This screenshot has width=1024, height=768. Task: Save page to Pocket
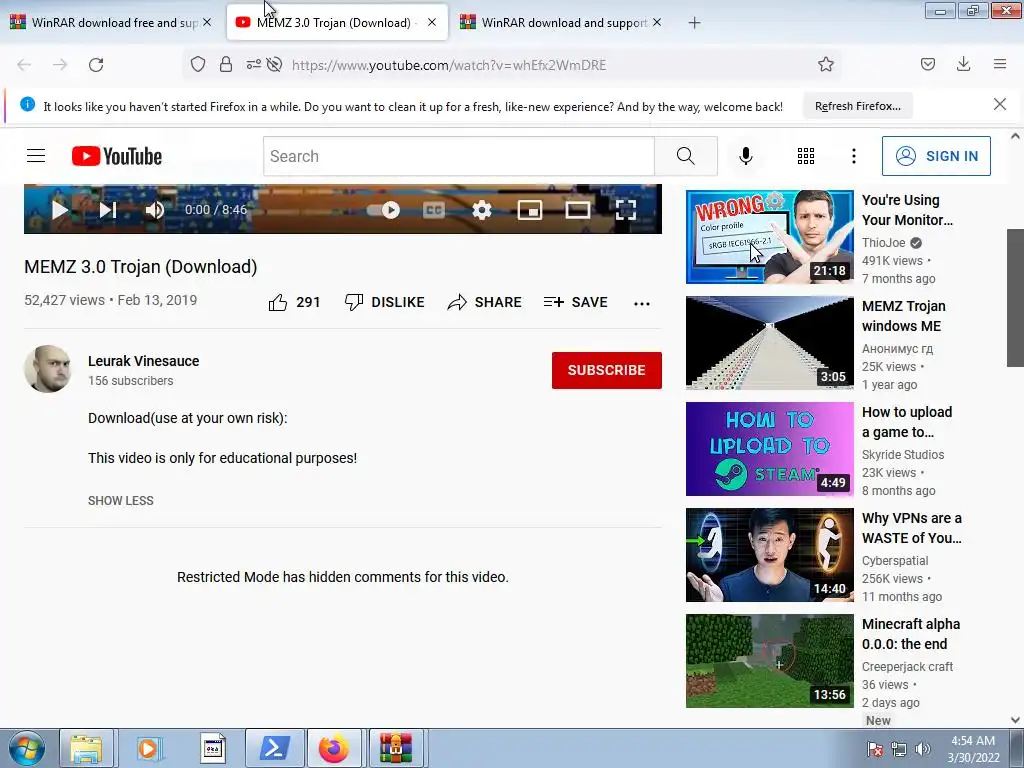click(928, 64)
